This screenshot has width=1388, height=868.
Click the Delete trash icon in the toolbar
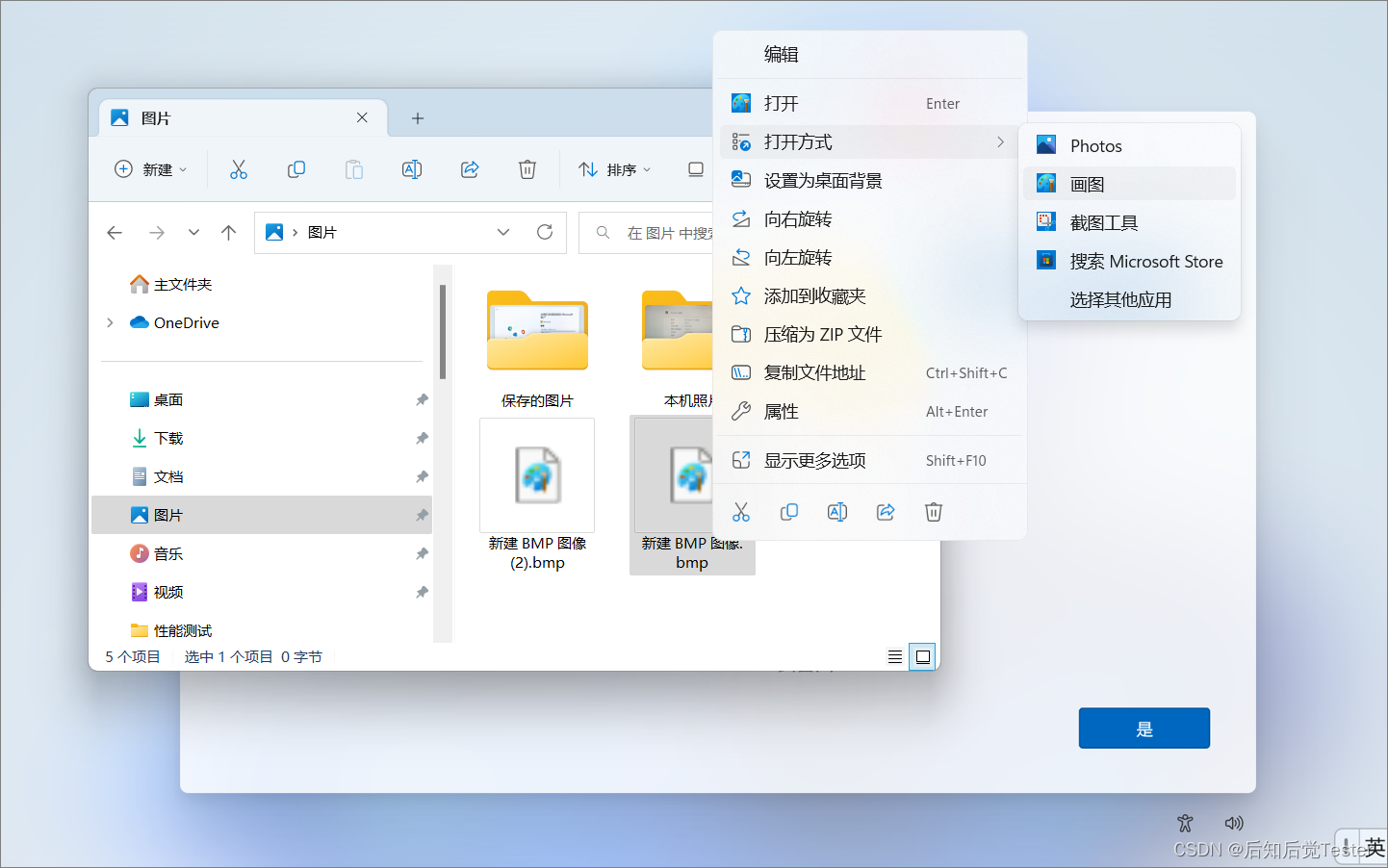(527, 168)
